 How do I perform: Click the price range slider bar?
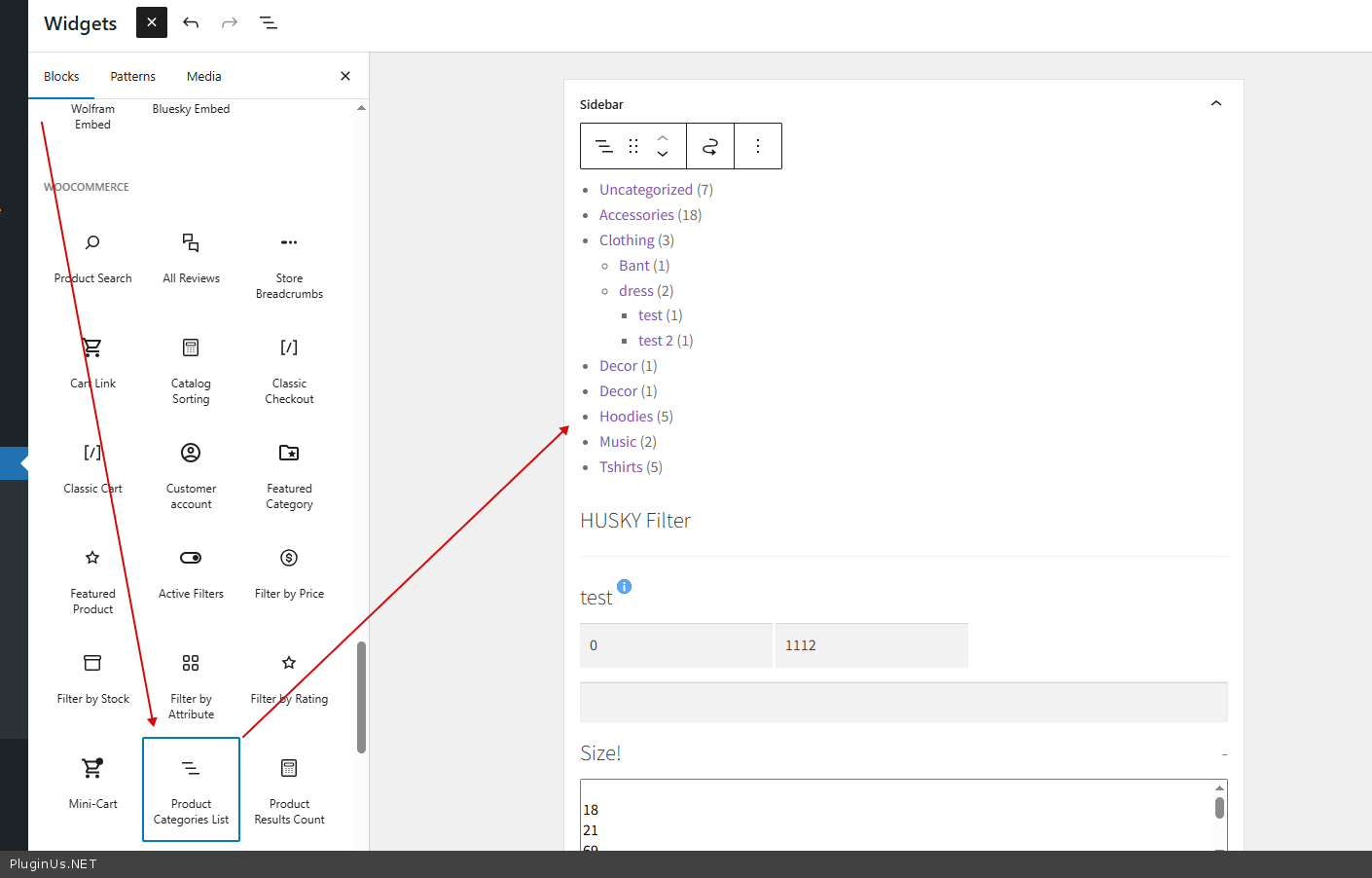click(x=903, y=702)
